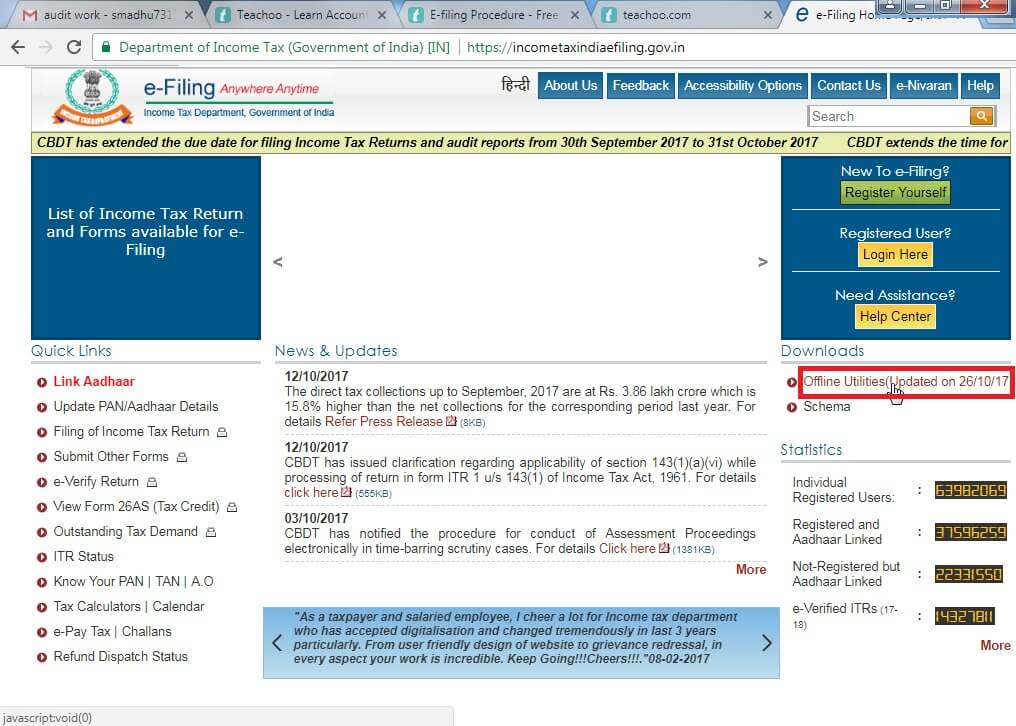Close the E-filing Procedure tab

tap(575, 15)
